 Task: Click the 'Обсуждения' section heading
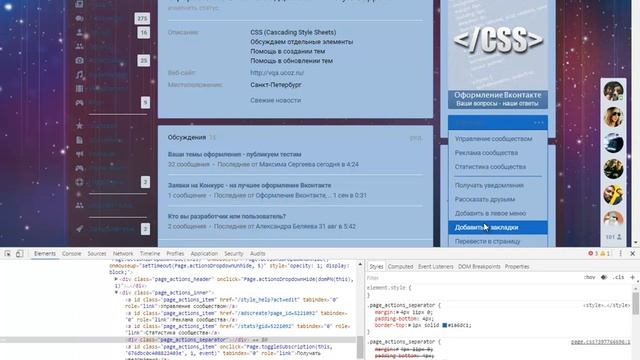tap(187, 138)
